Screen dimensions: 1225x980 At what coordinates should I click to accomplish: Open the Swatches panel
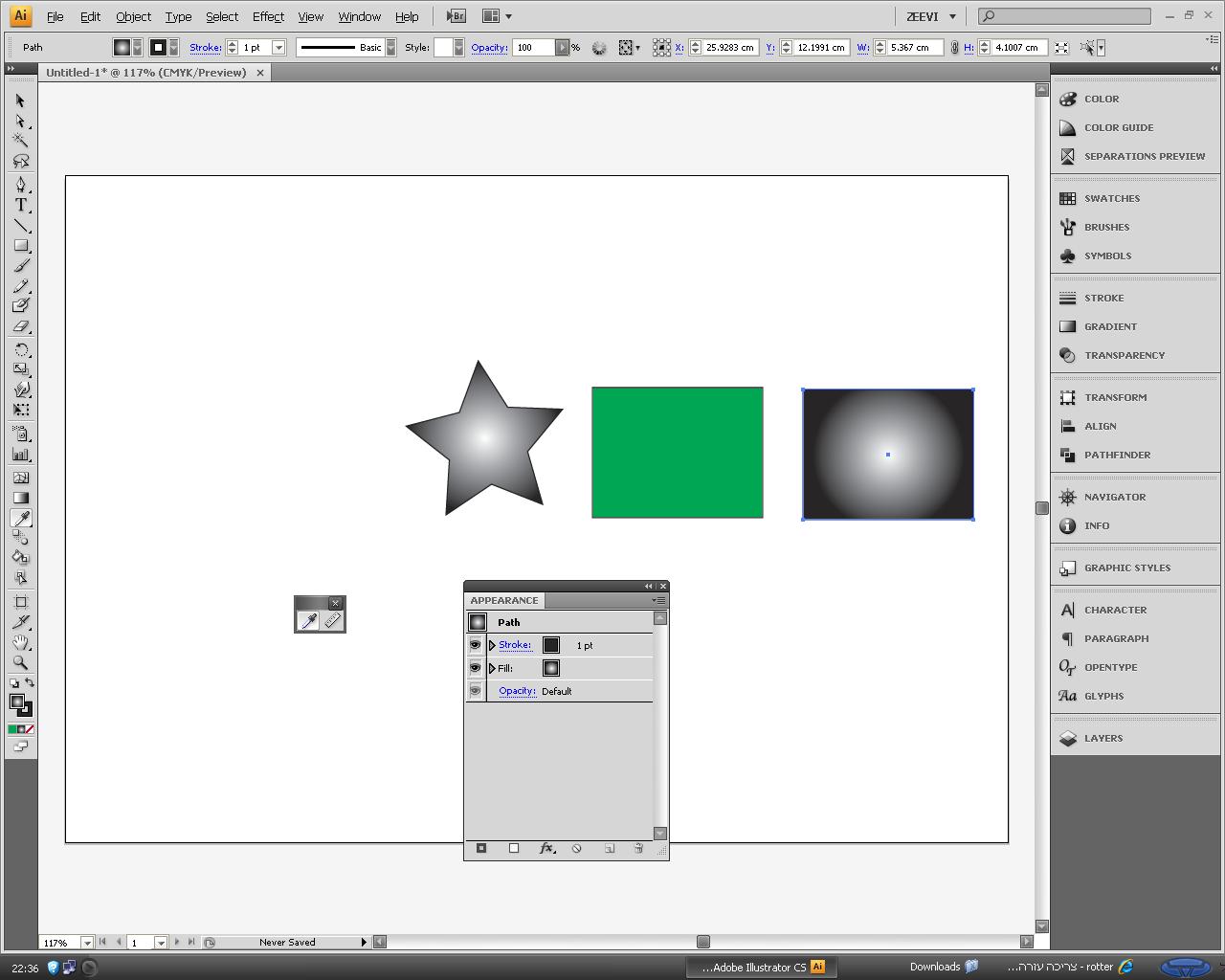(1111, 198)
